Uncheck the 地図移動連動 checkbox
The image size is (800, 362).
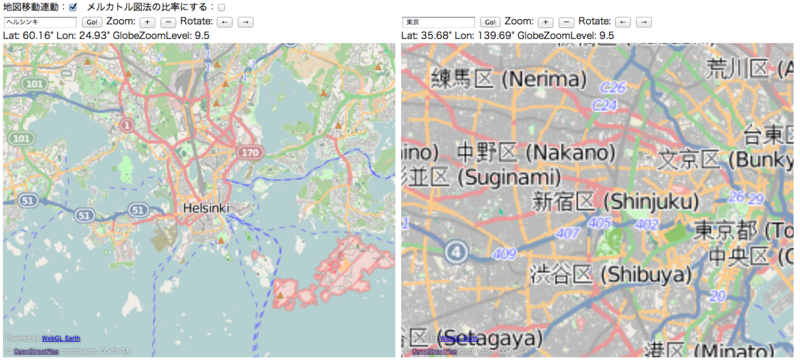(72, 7)
